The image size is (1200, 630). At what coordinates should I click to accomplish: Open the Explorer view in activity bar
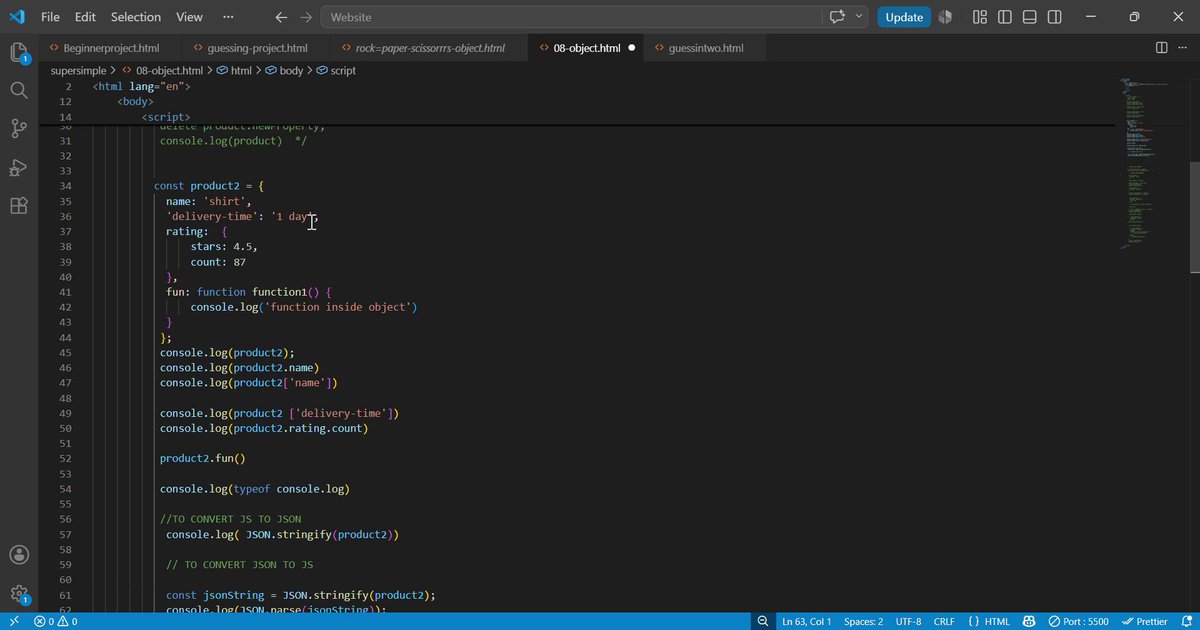coord(18,52)
